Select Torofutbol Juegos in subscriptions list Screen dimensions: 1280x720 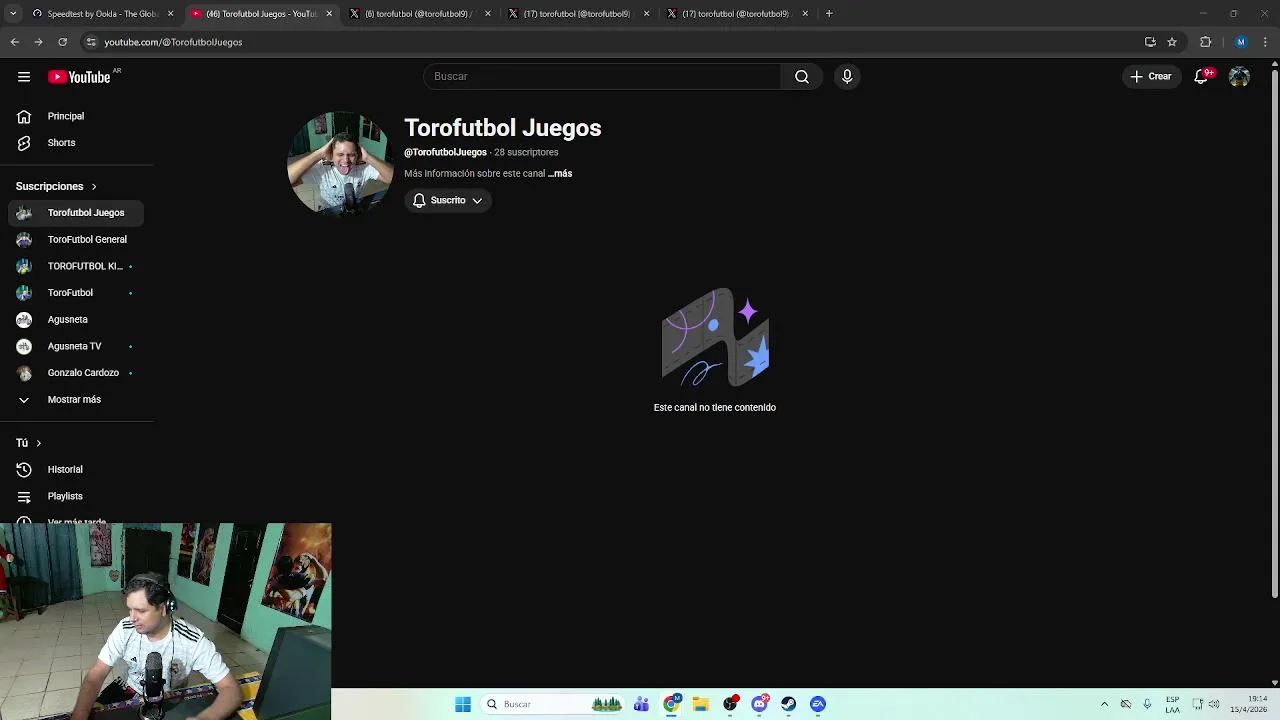pyautogui.click(x=76, y=213)
